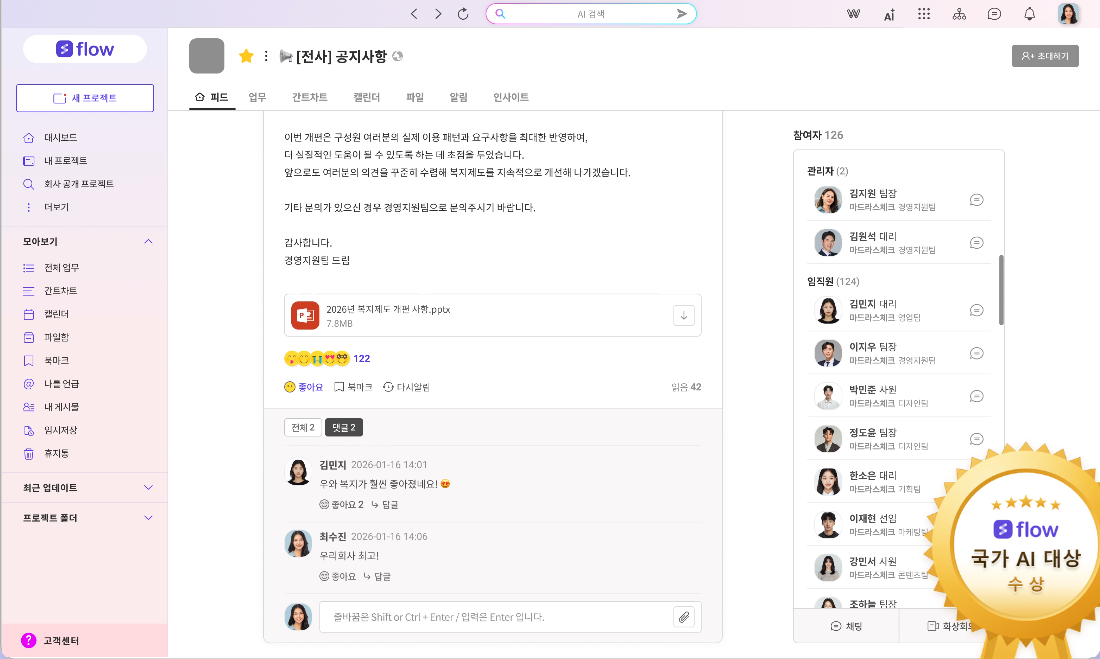Set 다시알림 reminder on post
This screenshot has height=659, width=1100.
pos(406,387)
